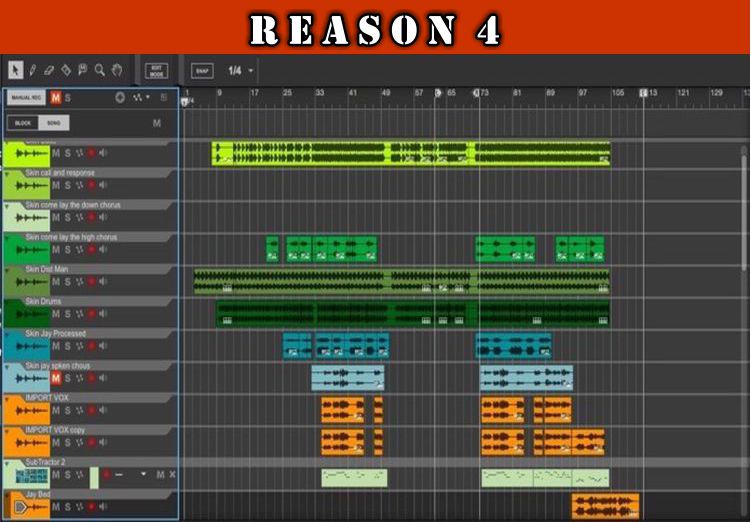Select the arrow Selection tool
The height and width of the screenshot is (522, 751).
15,70
